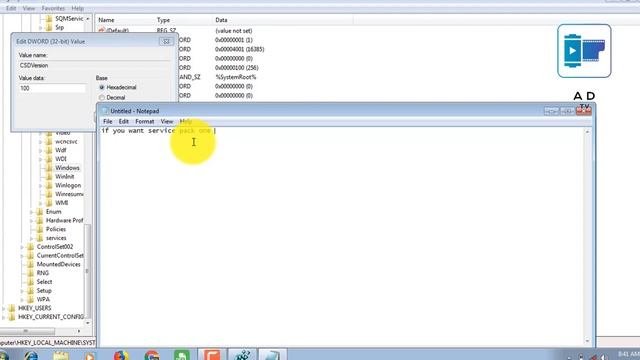Click the data value 0x00000100 (256)

237,68
